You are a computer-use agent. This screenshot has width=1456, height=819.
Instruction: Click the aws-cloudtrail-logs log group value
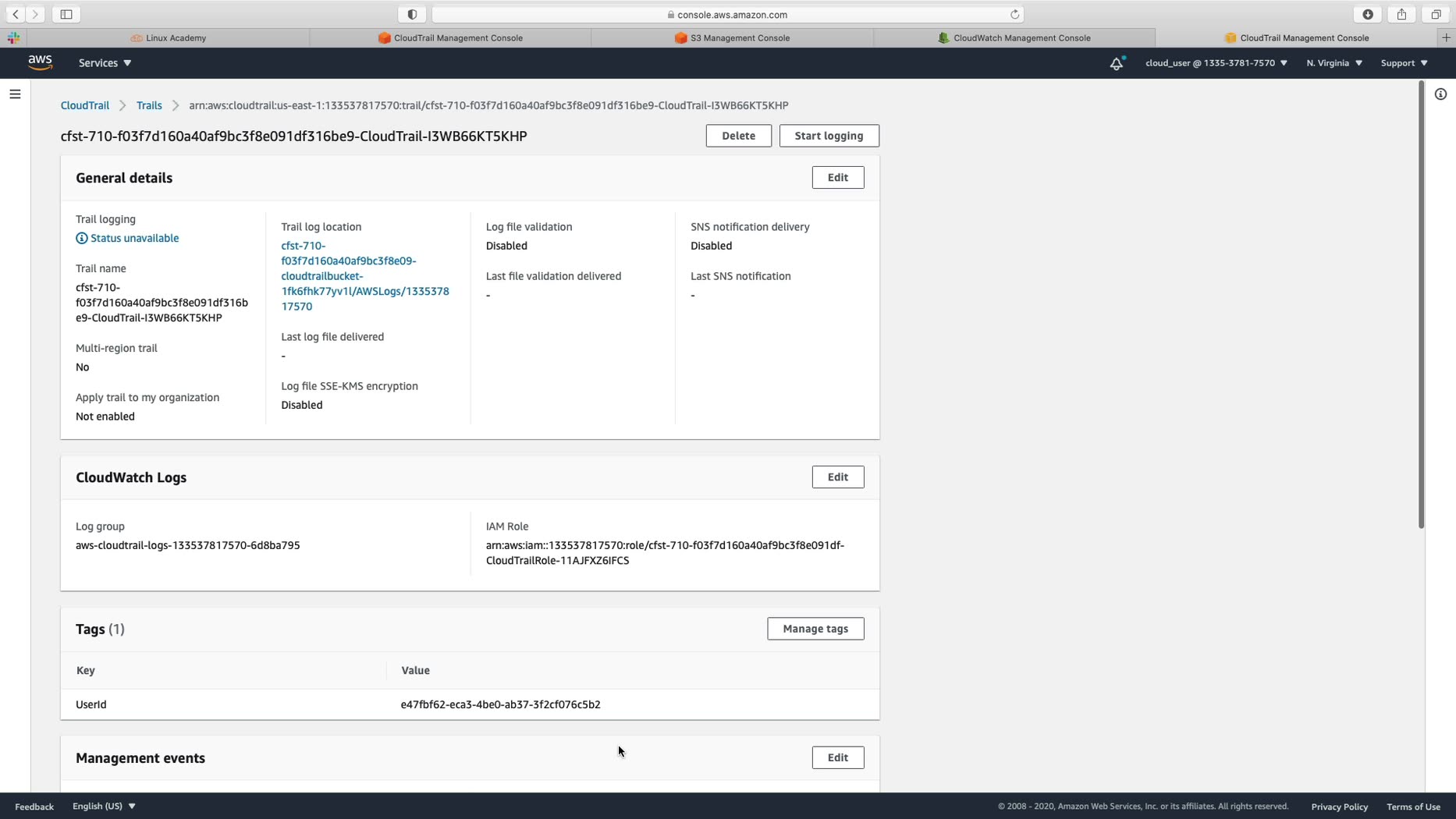(x=187, y=545)
